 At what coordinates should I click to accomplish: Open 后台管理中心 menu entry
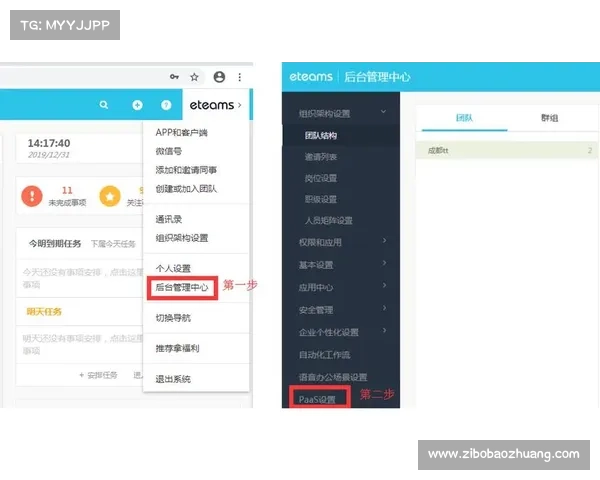coord(182,287)
